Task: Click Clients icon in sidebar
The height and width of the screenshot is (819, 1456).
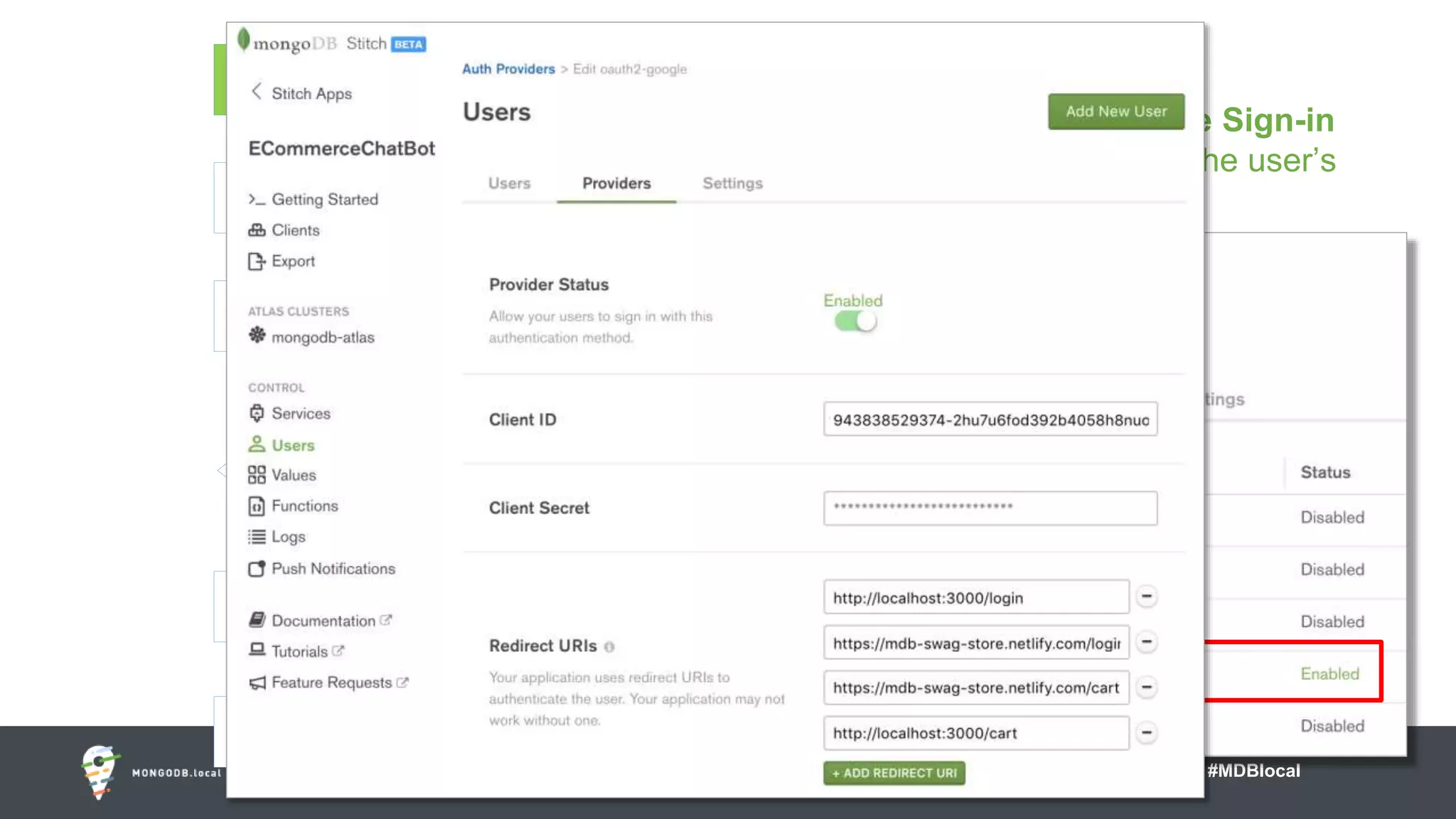Action: pyautogui.click(x=257, y=230)
